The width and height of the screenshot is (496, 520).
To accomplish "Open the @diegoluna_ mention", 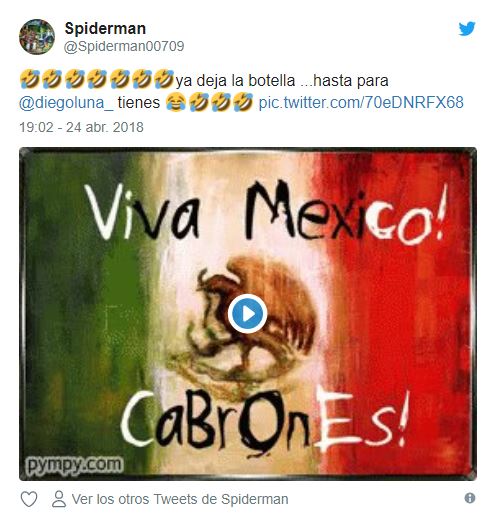I will (x=66, y=103).
